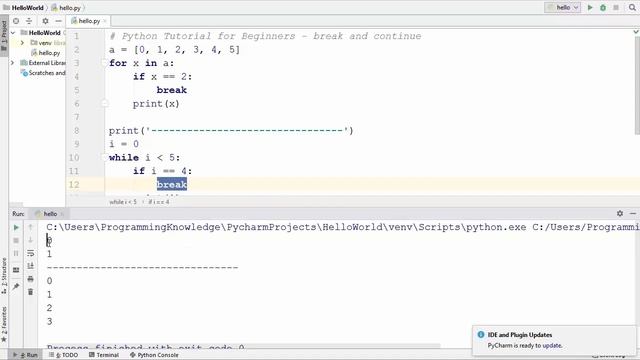The height and width of the screenshot is (360, 640).
Task: Click the editor vertical scrollbar thumb
Action: point(637,84)
